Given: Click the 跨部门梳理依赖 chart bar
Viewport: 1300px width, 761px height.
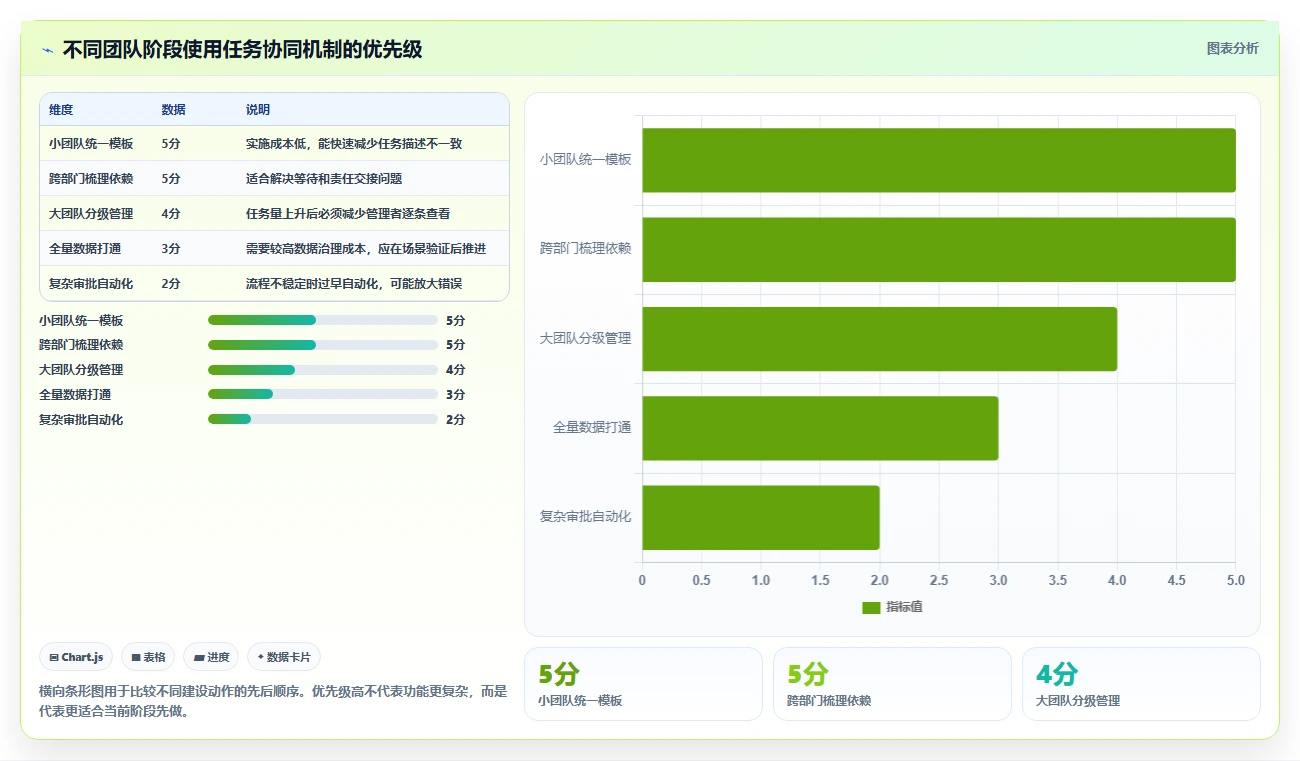Looking at the screenshot, I should click(x=939, y=249).
